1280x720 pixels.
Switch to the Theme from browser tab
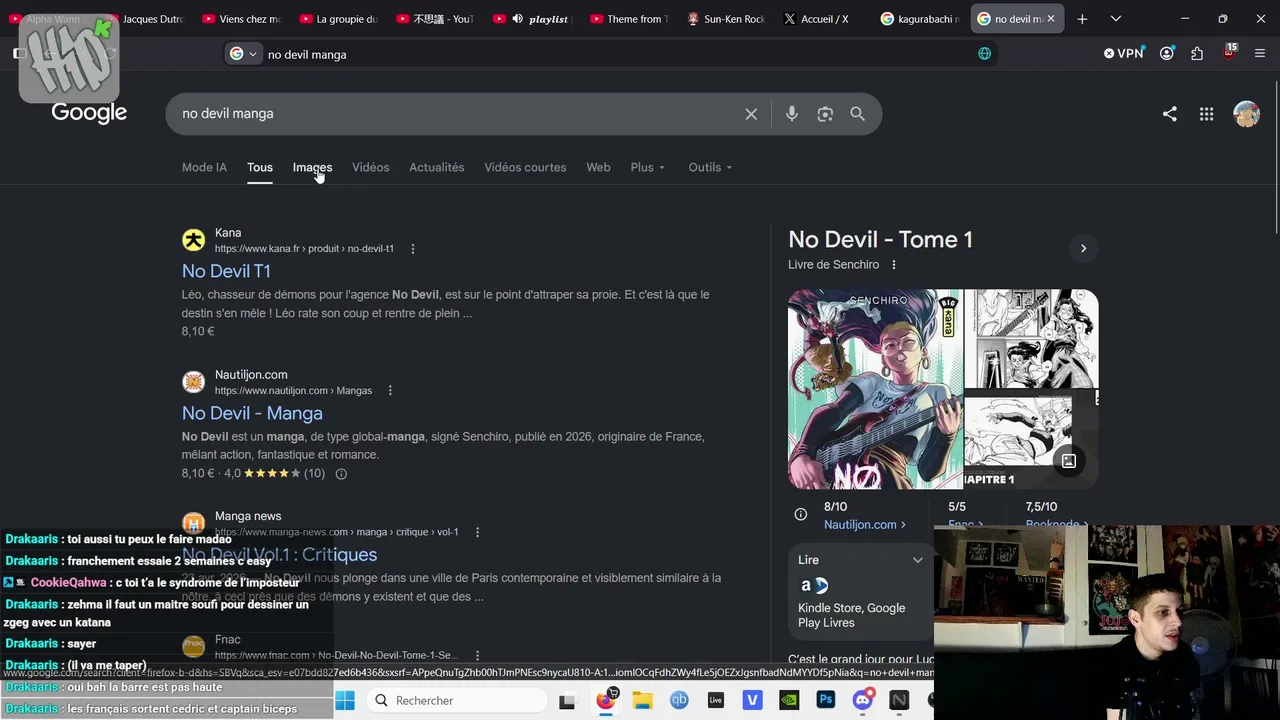pyautogui.click(x=629, y=19)
